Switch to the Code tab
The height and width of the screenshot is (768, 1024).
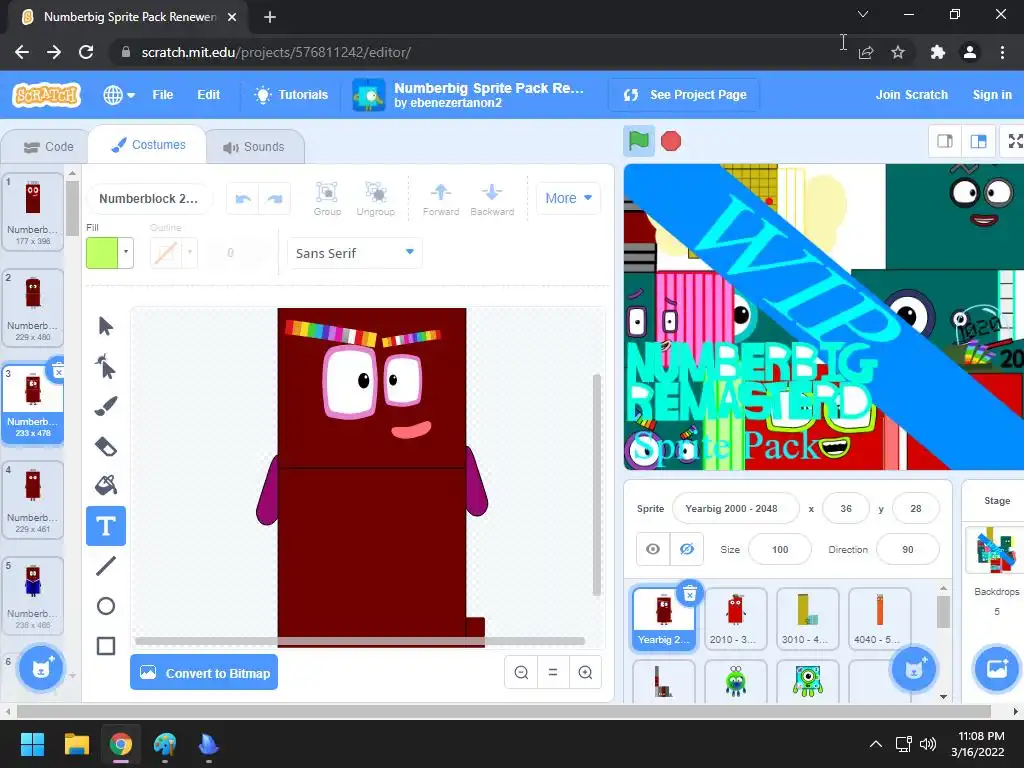[49, 147]
